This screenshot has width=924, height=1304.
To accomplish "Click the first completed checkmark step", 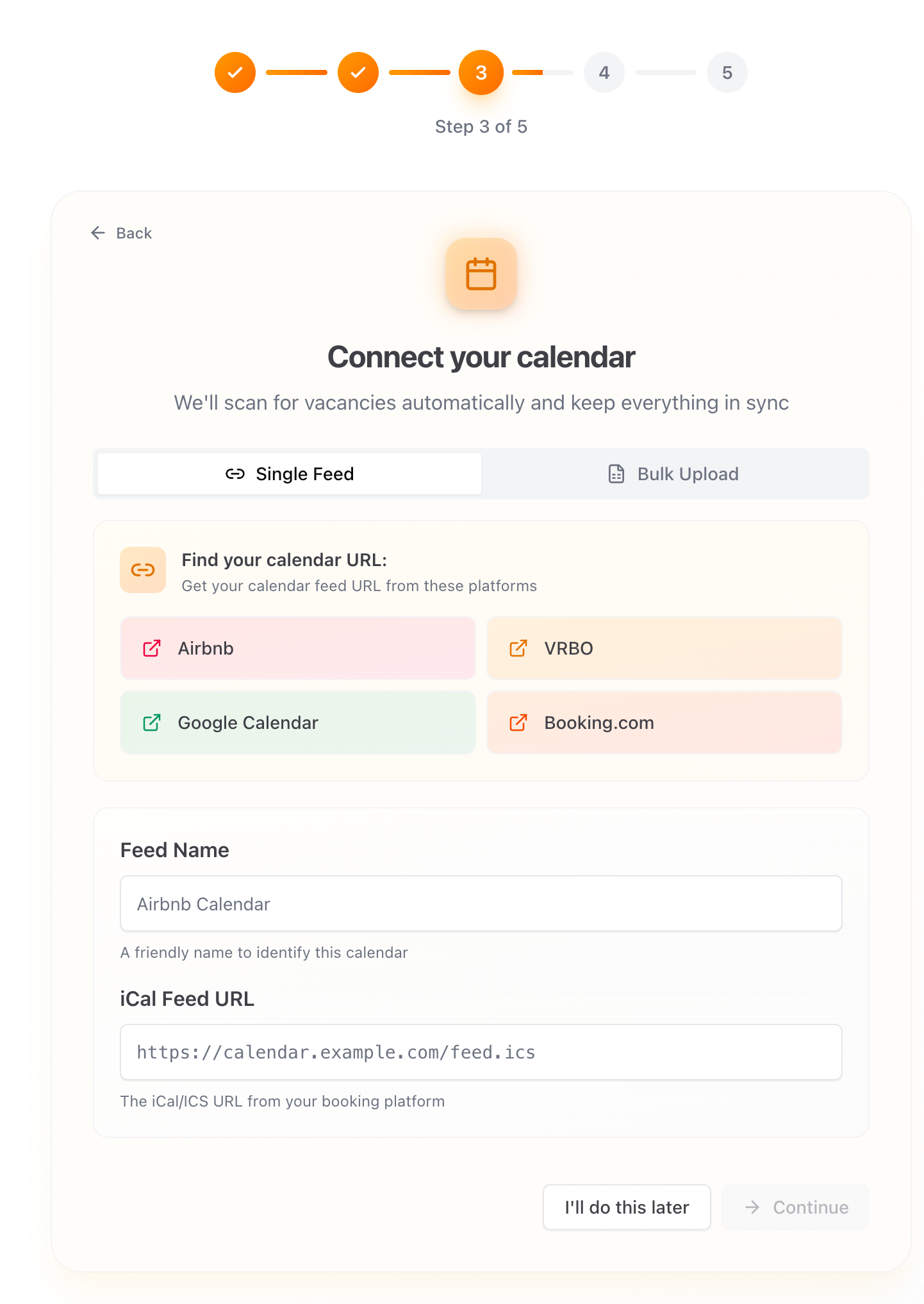I will [x=235, y=72].
